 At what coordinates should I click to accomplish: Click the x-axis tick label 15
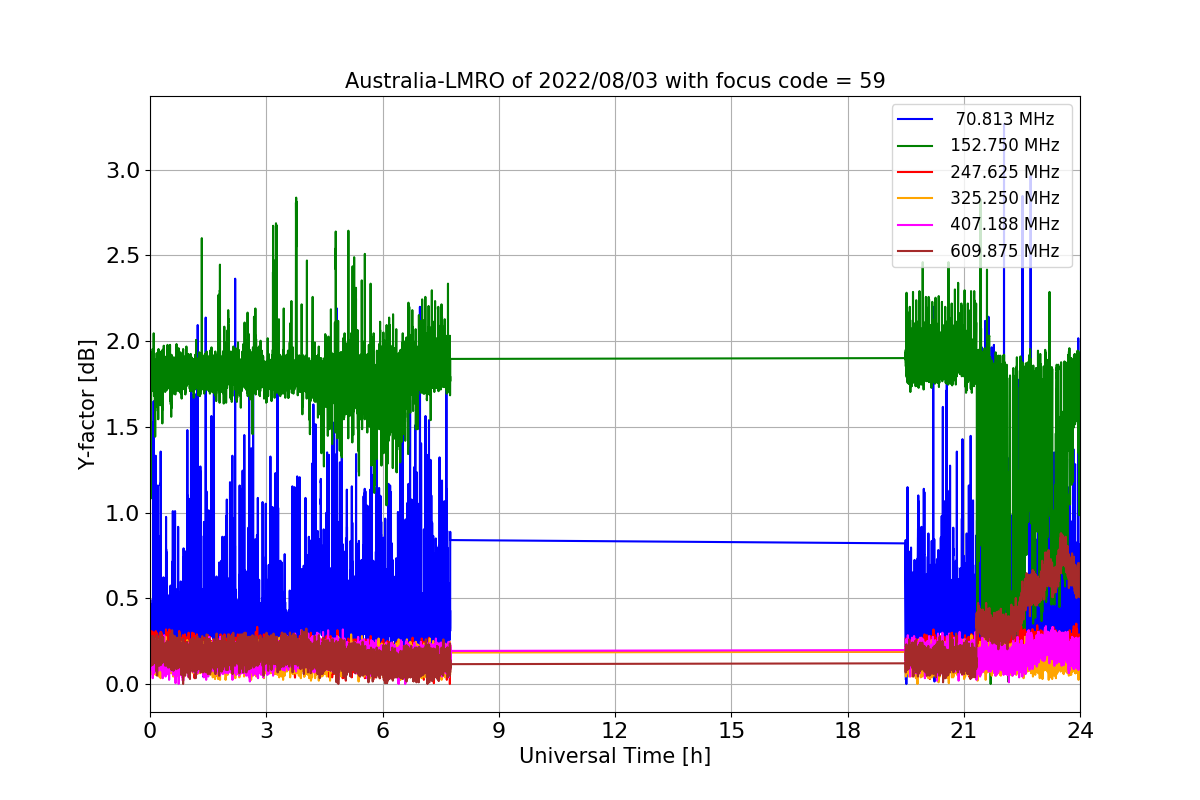(x=731, y=730)
